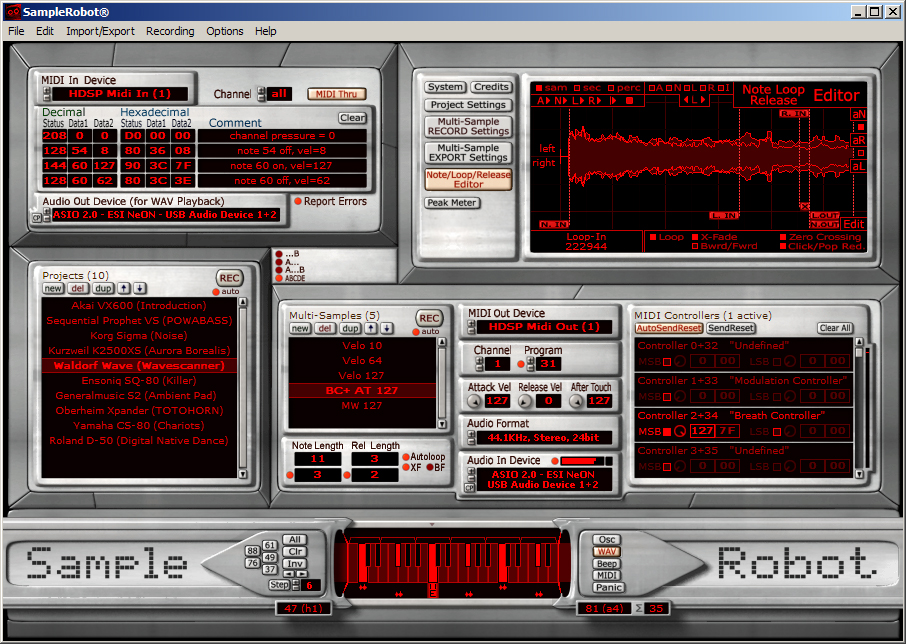Click the Project Settings button

click(467, 105)
